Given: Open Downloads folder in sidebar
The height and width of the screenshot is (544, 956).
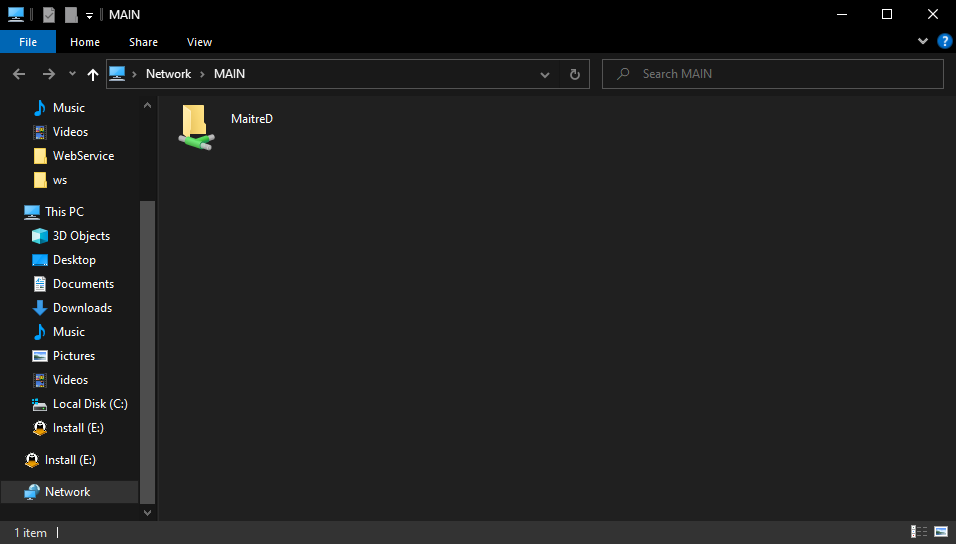Looking at the screenshot, I should click(82, 308).
